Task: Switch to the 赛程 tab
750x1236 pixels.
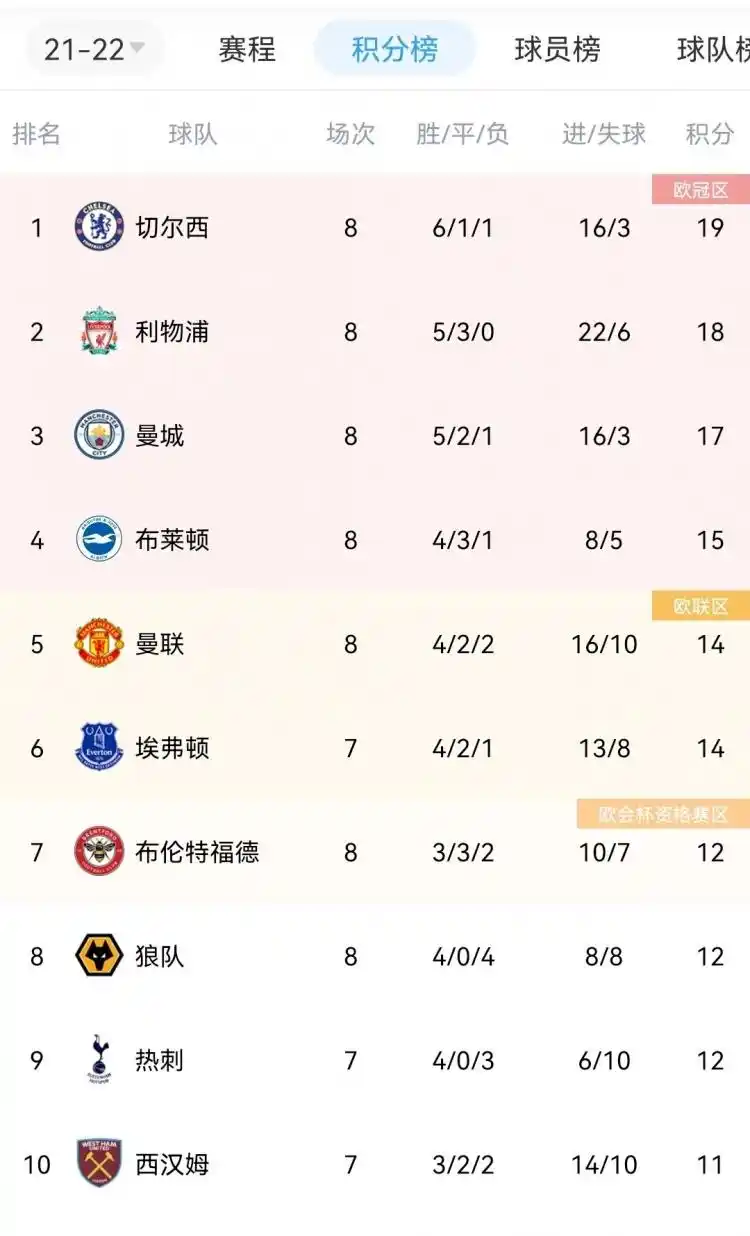Action: pos(247,49)
